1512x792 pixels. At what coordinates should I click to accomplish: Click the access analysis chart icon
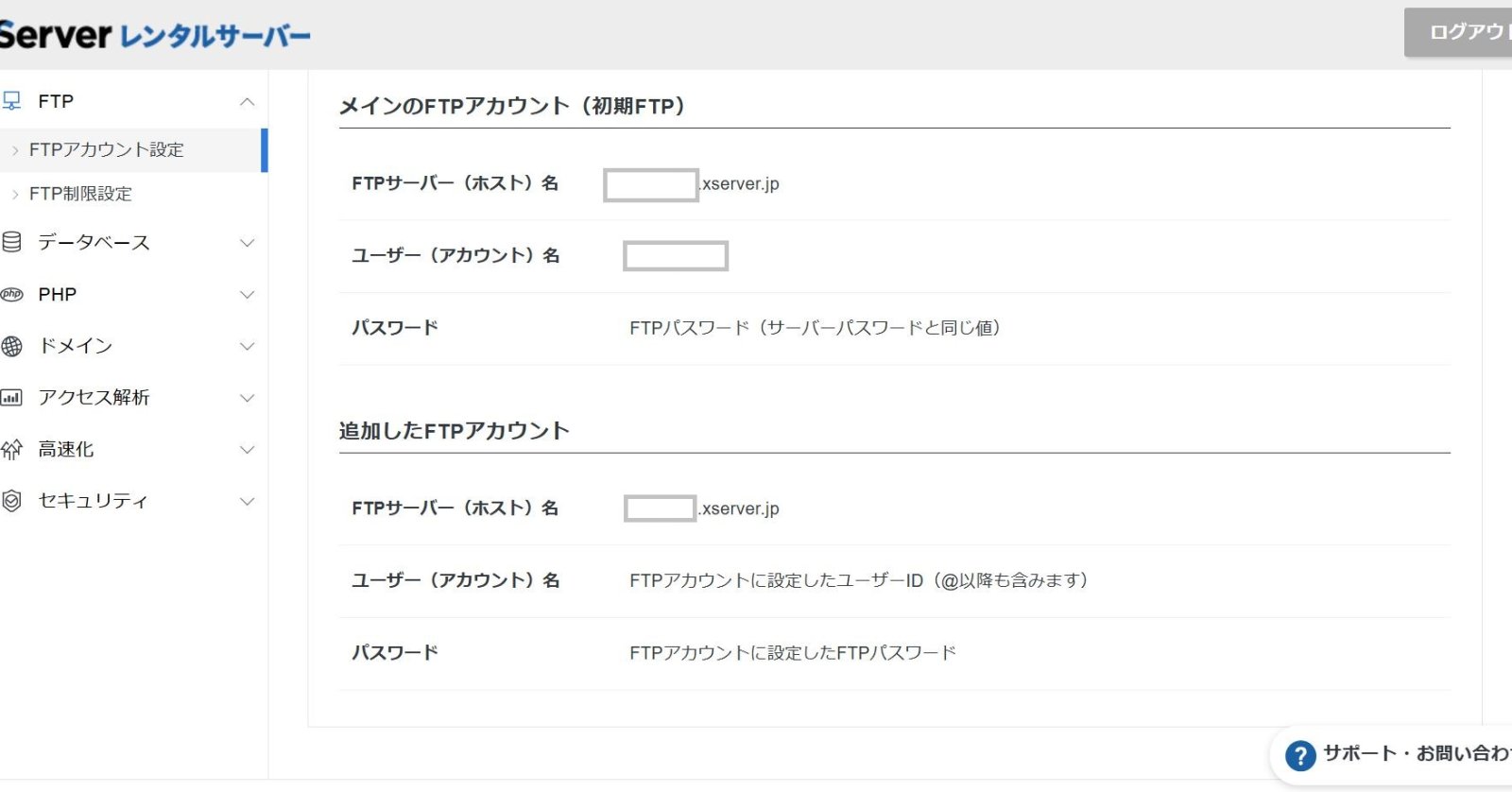[11, 398]
